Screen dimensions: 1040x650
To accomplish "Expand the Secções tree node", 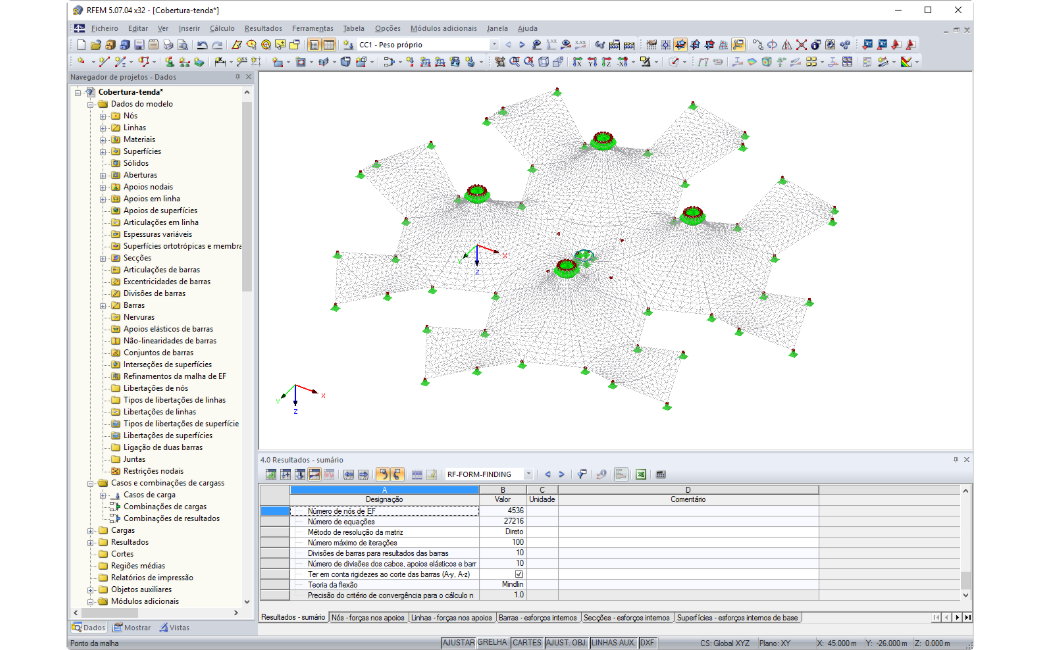I will (103, 258).
